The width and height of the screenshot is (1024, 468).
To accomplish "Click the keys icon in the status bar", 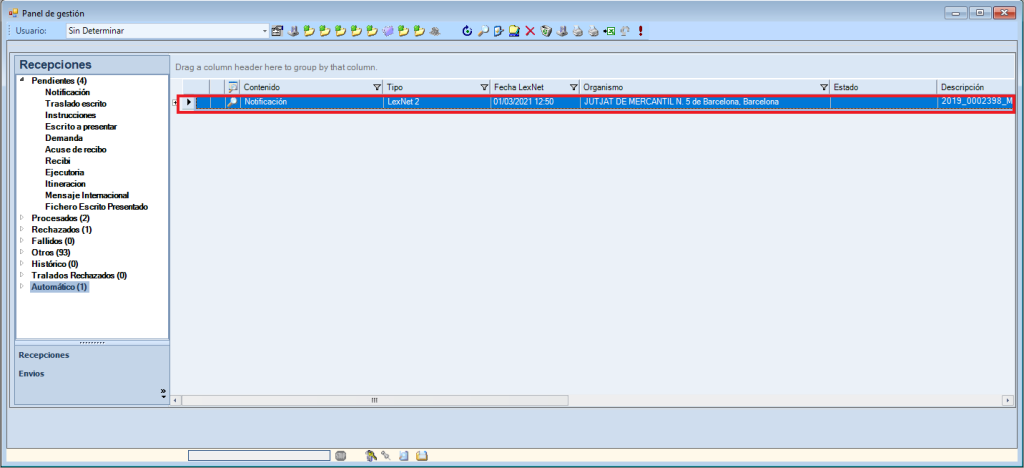I will coord(371,456).
